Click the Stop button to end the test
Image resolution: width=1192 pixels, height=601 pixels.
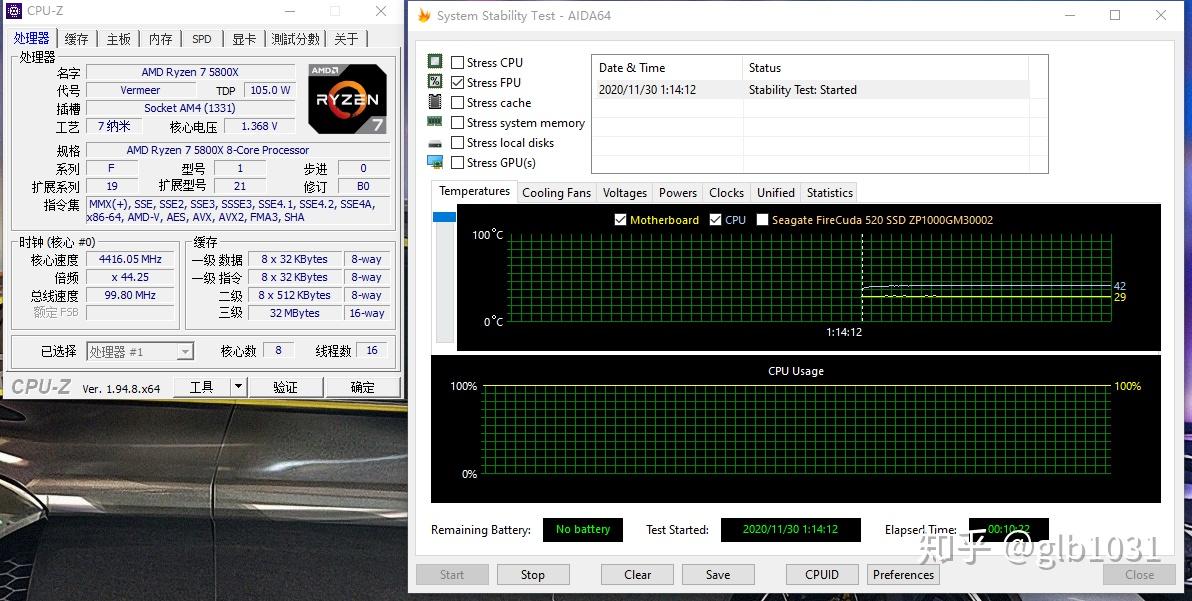click(x=533, y=574)
